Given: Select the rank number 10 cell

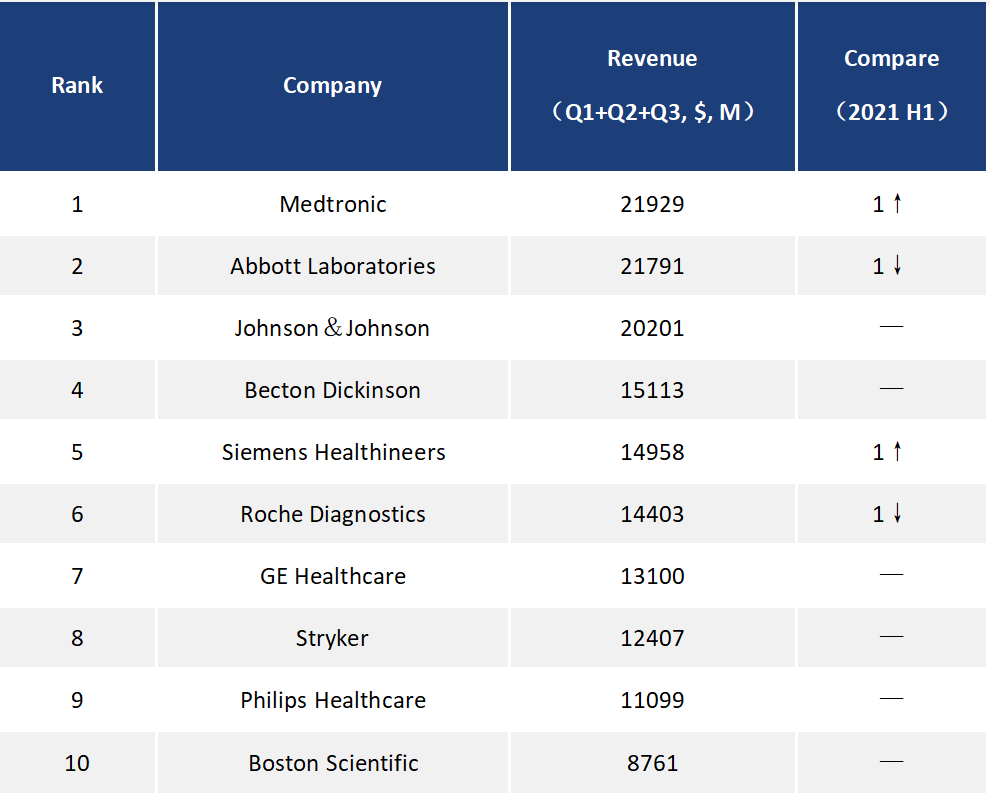Looking at the screenshot, I should click(77, 763).
